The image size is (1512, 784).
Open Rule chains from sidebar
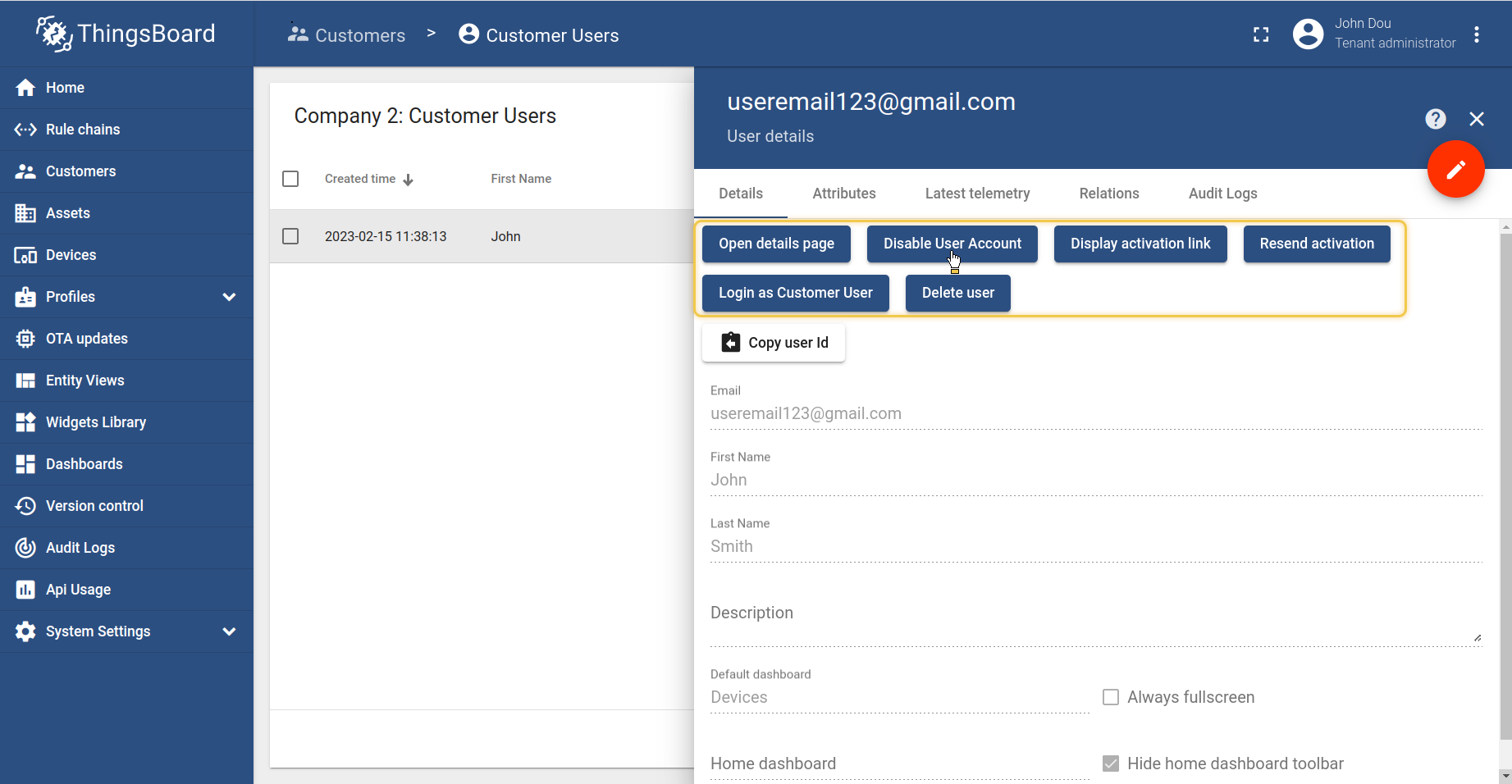[x=83, y=130]
